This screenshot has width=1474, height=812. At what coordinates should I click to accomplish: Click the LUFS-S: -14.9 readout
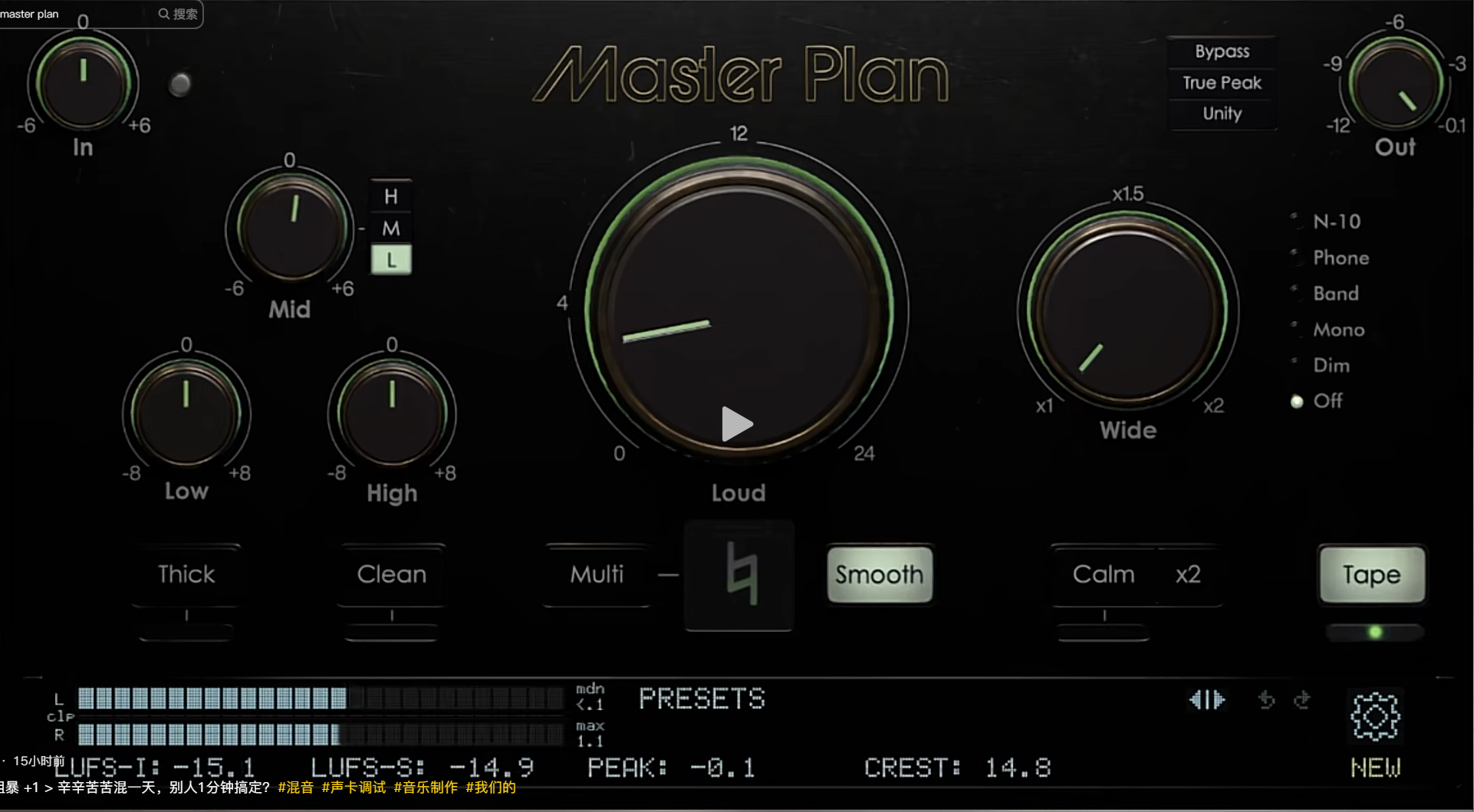click(422, 768)
